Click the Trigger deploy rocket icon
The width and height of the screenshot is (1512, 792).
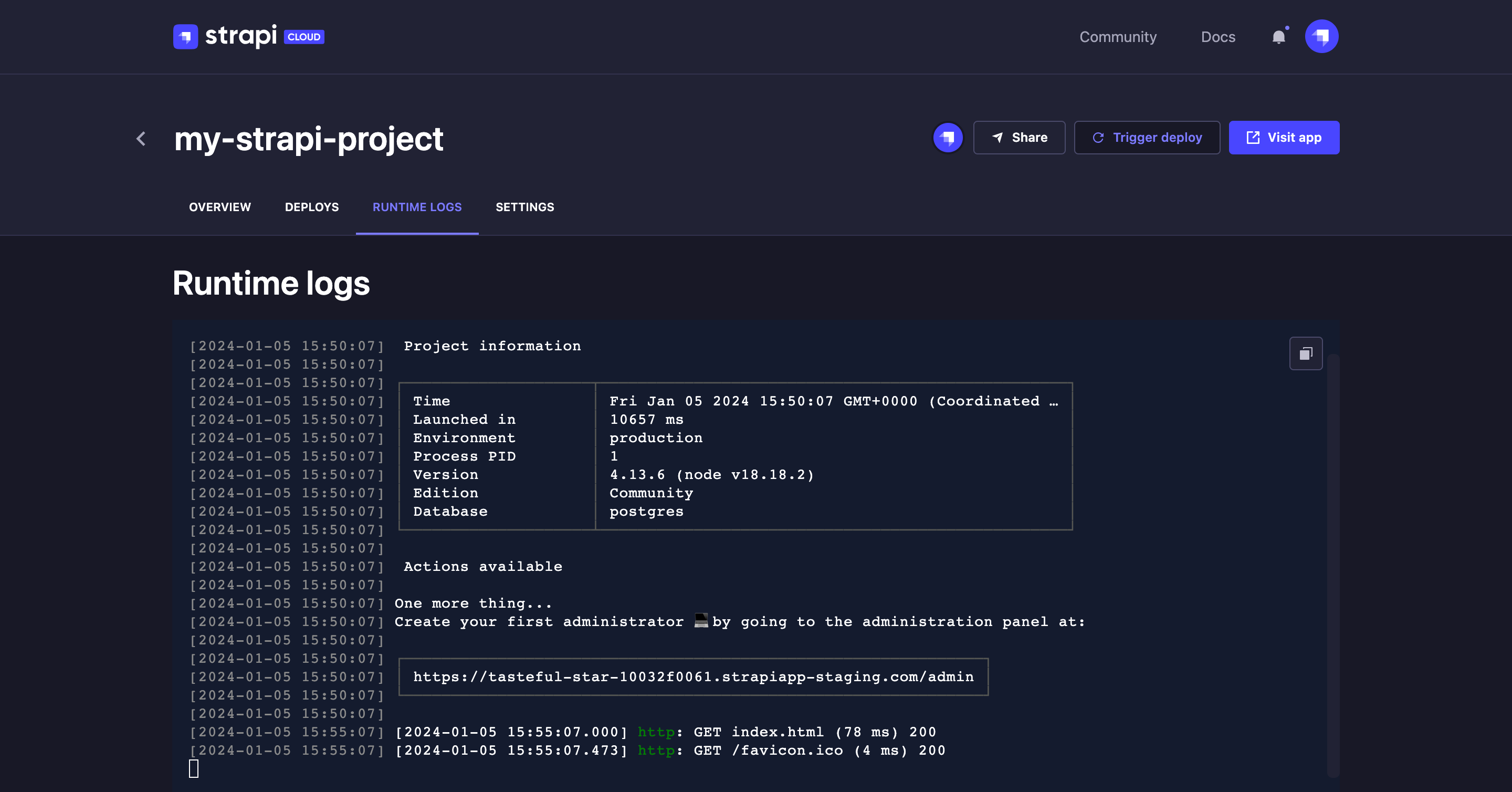click(1097, 137)
